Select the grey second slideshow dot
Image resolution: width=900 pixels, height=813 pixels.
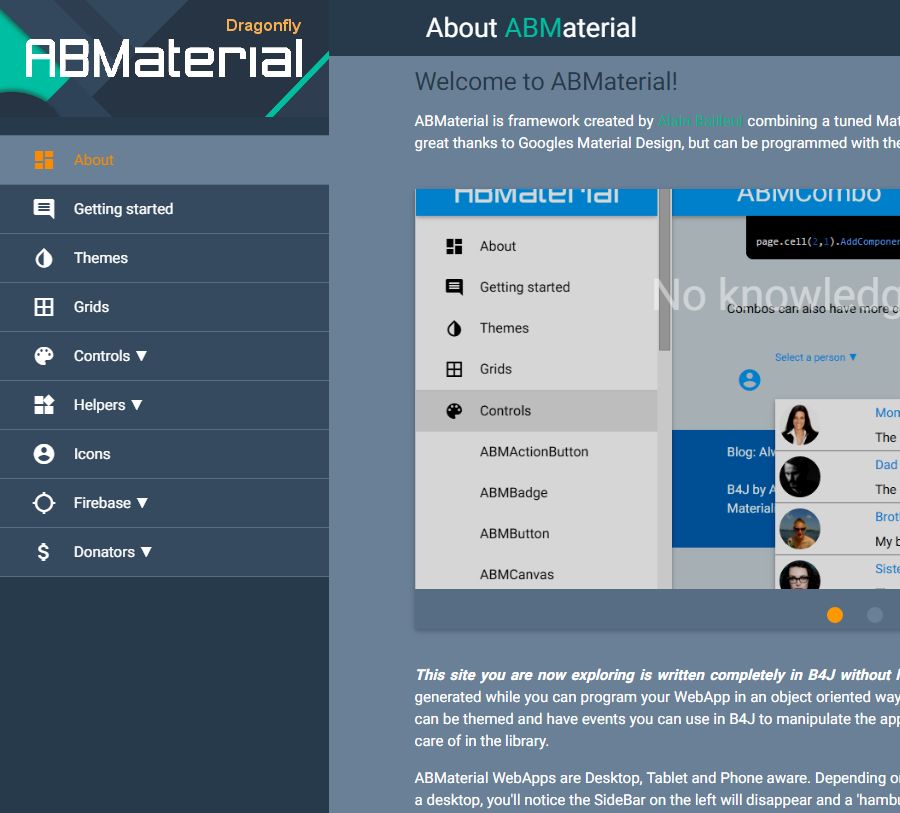click(x=875, y=615)
